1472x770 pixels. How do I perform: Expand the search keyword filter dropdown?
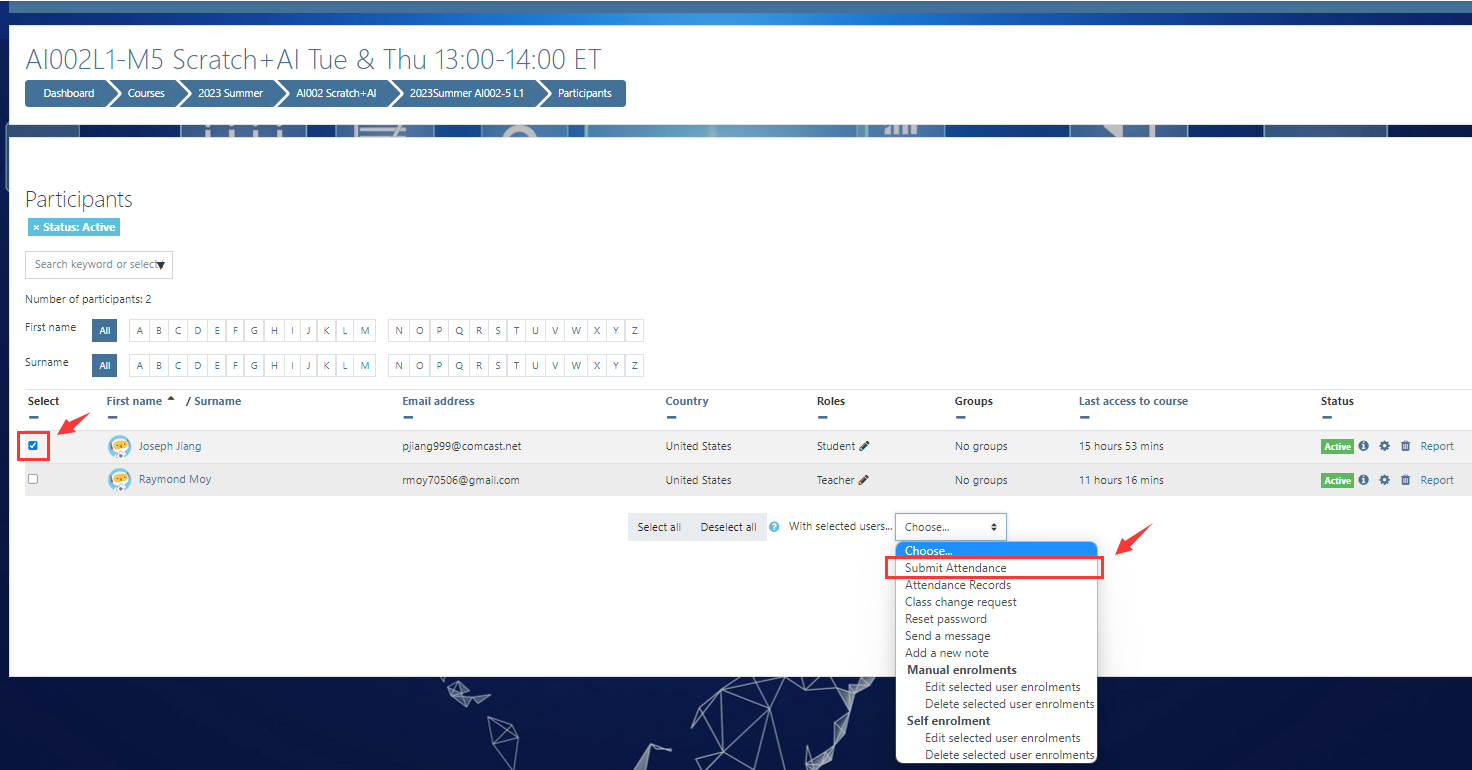[160, 265]
